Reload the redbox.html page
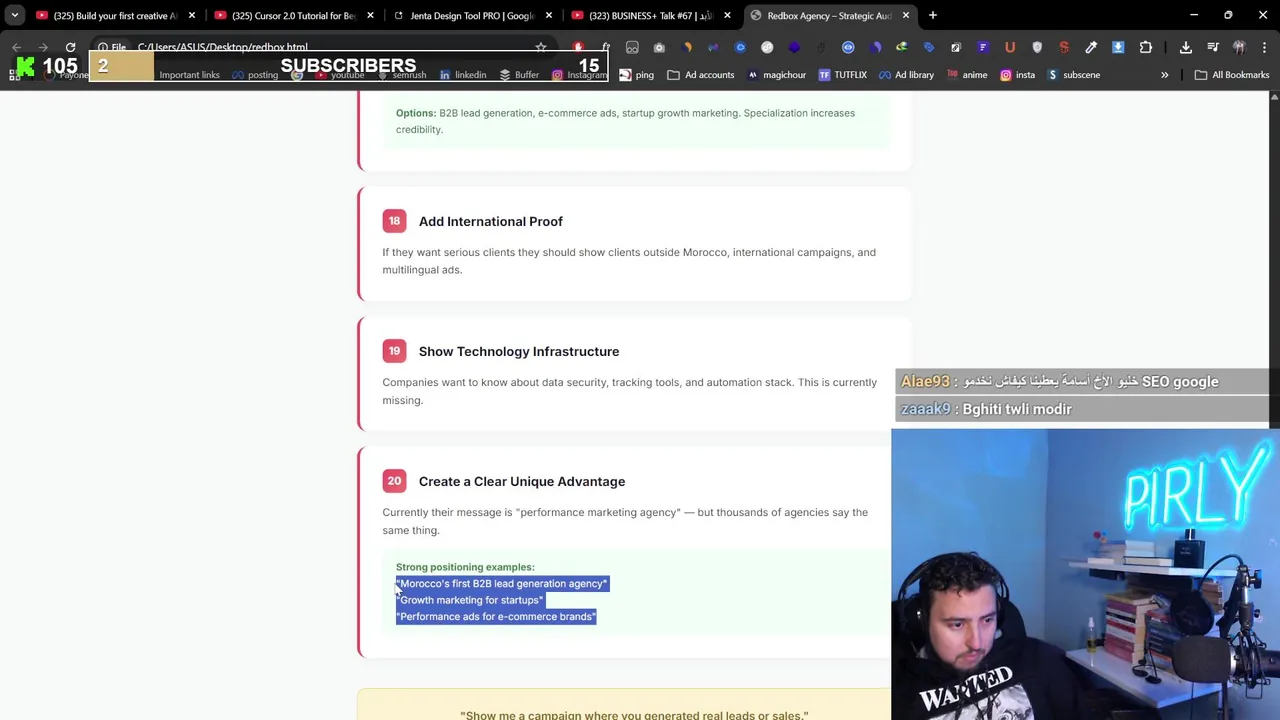Screen dimensions: 1280x720 [70, 47]
